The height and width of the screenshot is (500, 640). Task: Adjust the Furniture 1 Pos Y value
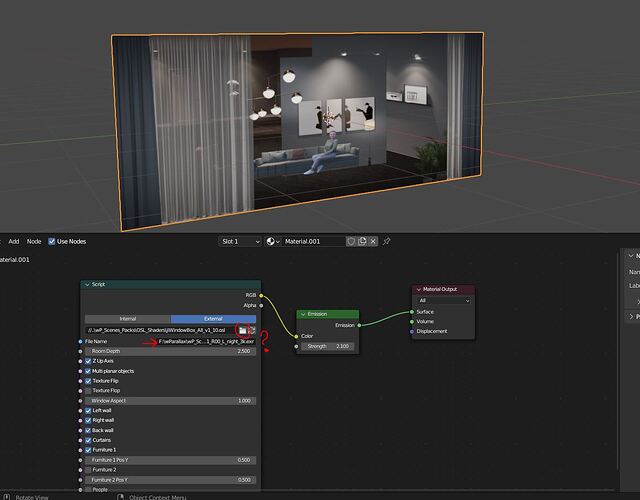pos(171,460)
